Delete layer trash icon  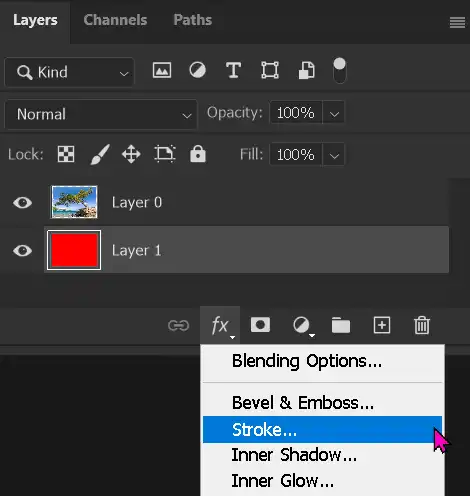[422, 325]
